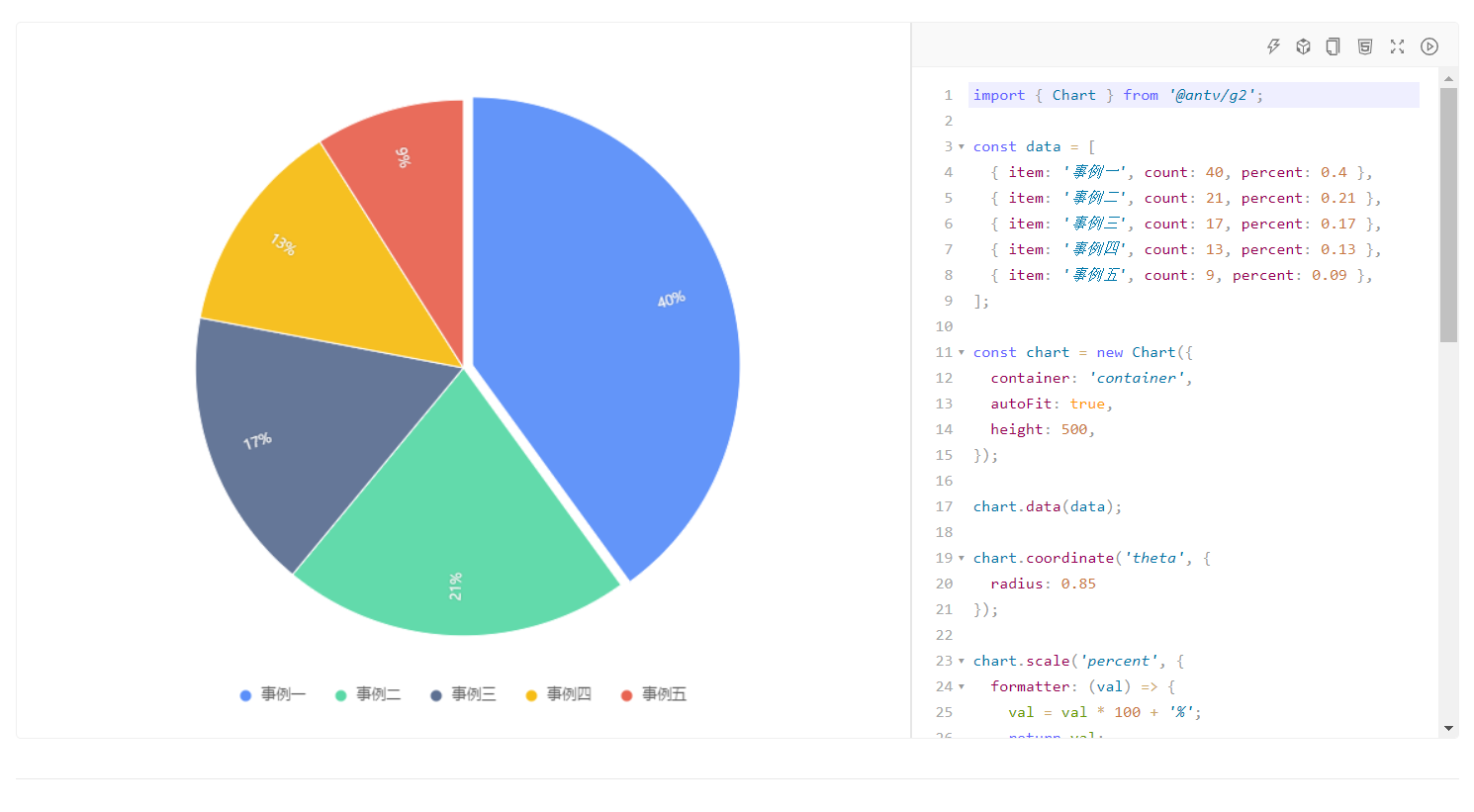The width and height of the screenshot is (1474, 812).
Task: Click the code editor scrollbar thumb
Action: click(x=1448, y=215)
